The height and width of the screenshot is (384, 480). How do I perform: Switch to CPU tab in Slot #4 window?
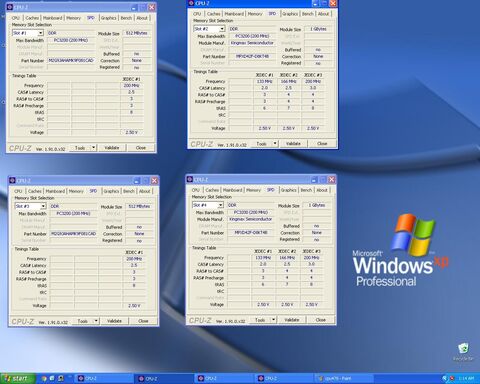point(196,190)
